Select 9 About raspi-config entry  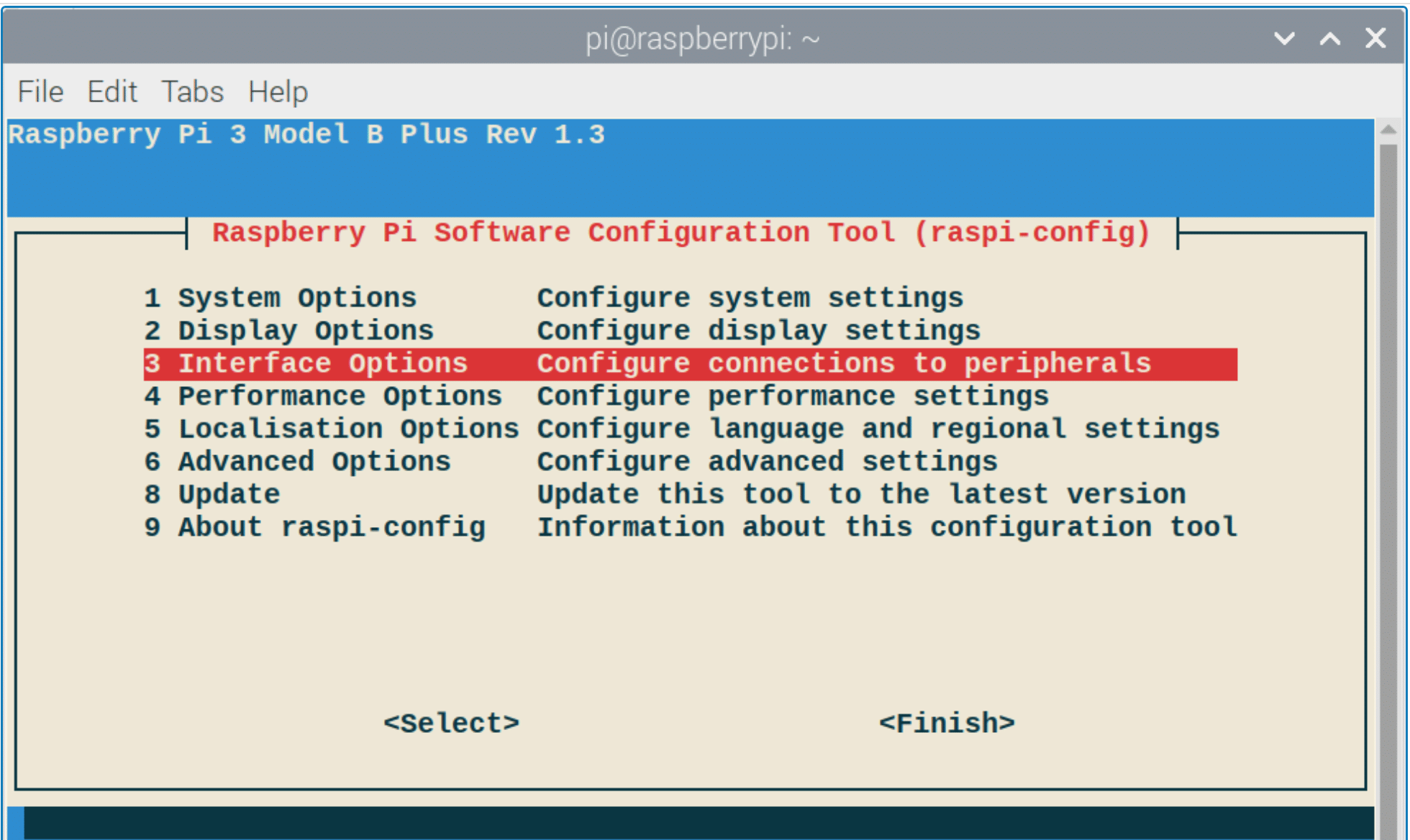[691, 527]
